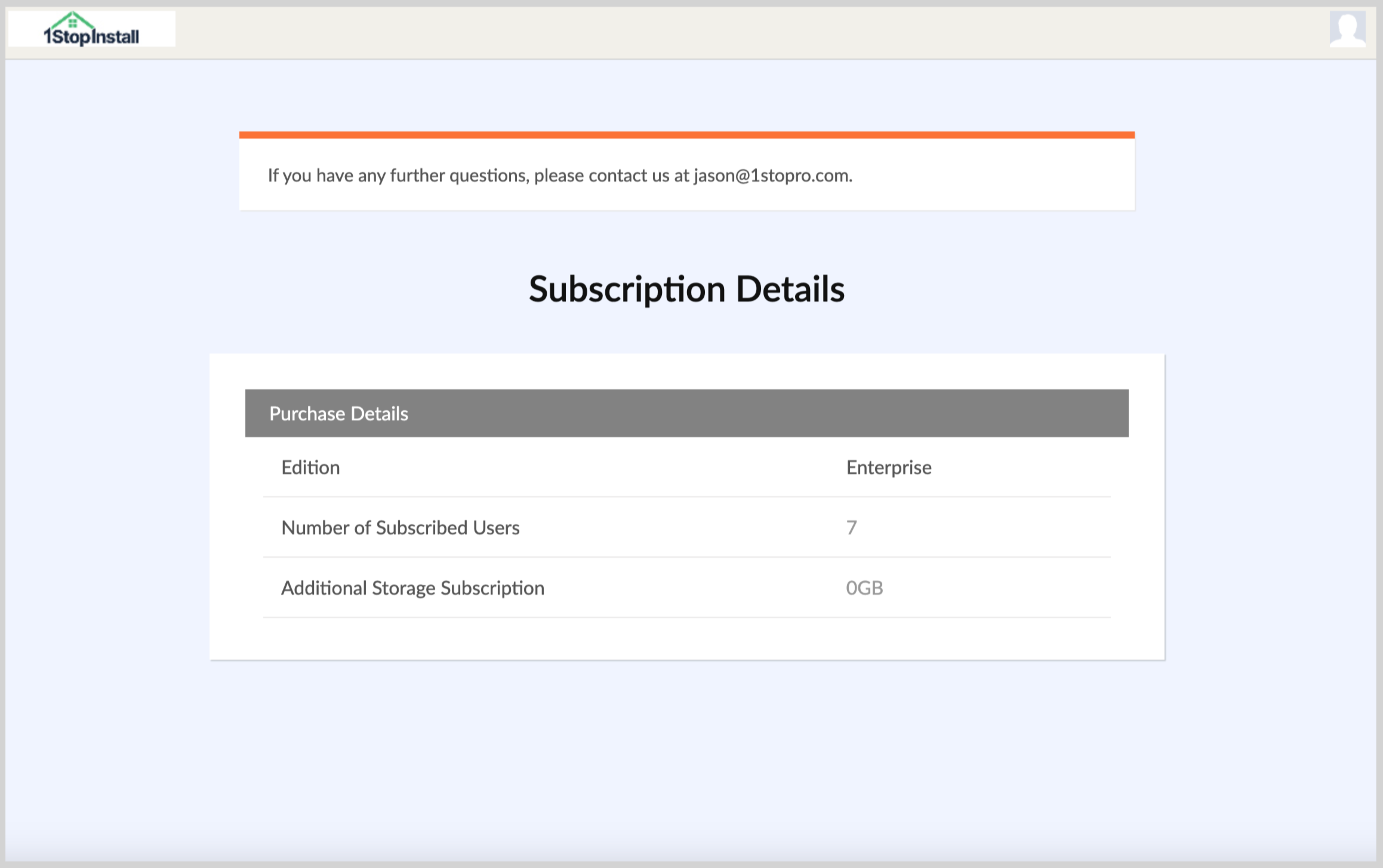Image resolution: width=1383 pixels, height=868 pixels.
Task: Click the empty top header bar area
Action: [x=716, y=33]
